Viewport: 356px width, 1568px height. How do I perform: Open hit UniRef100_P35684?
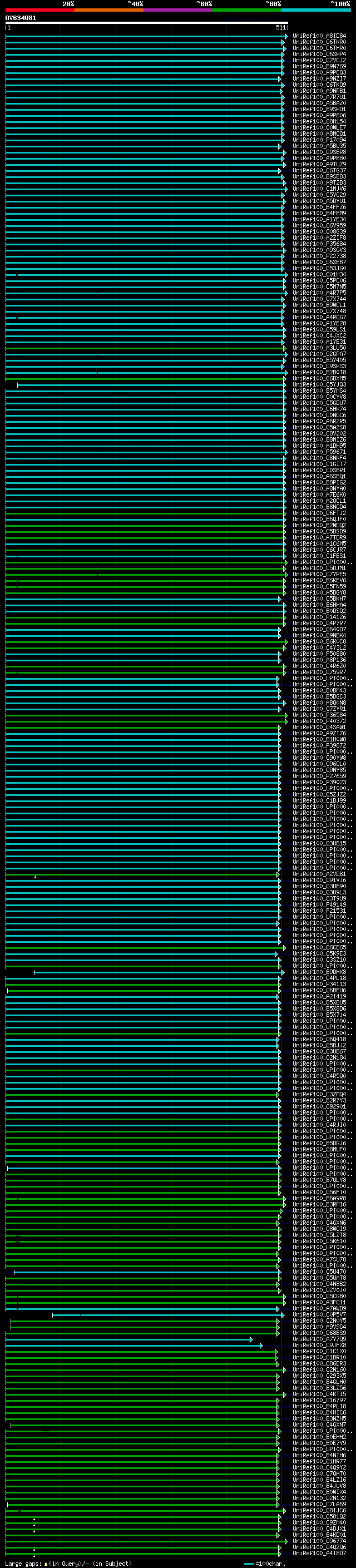tap(319, 244)
